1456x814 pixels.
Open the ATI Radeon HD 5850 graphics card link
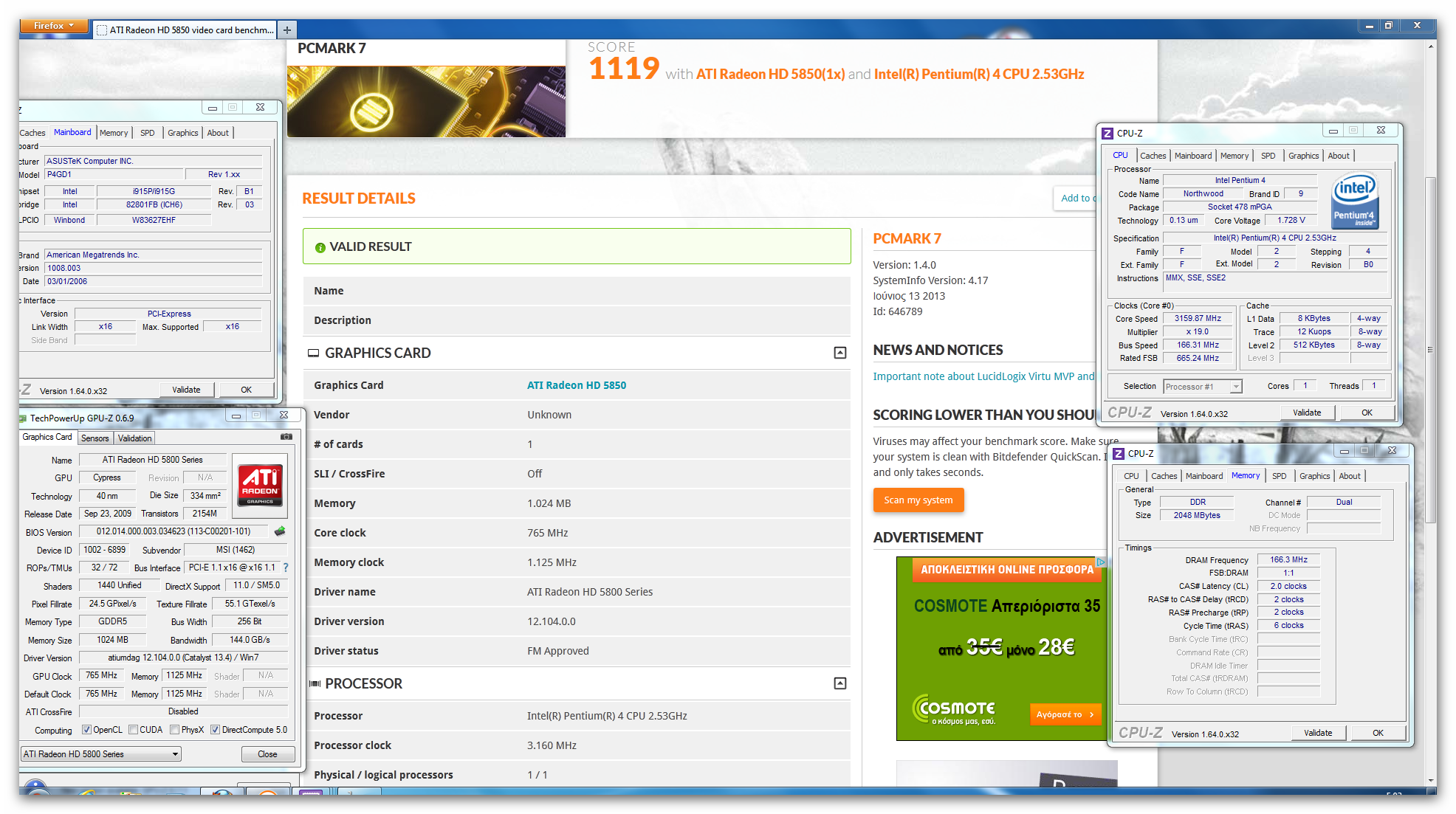(x=576, y=385)
